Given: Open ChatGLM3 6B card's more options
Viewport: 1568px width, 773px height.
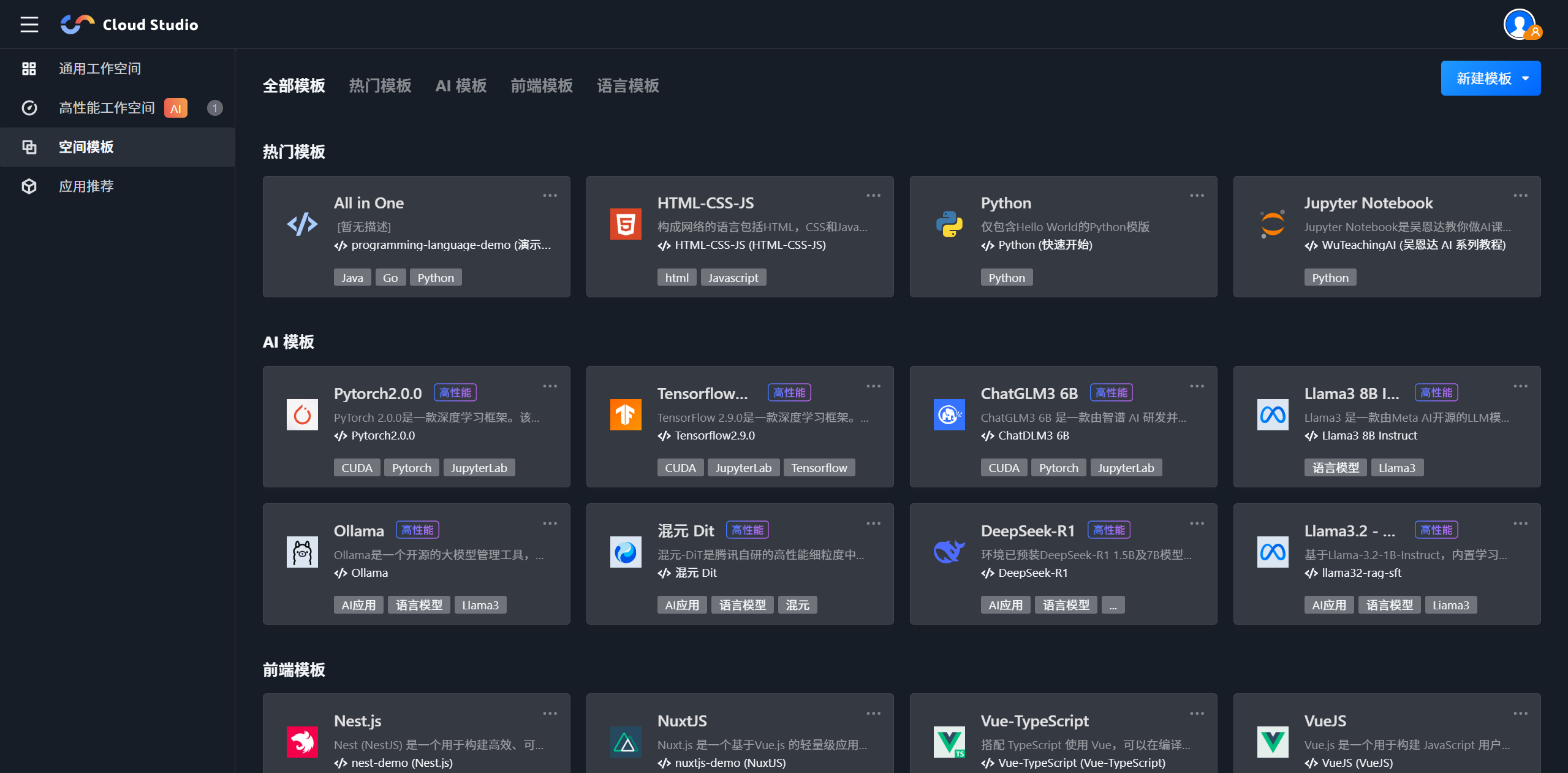Looking at the screenshot, I should (x=1197, y=386).
